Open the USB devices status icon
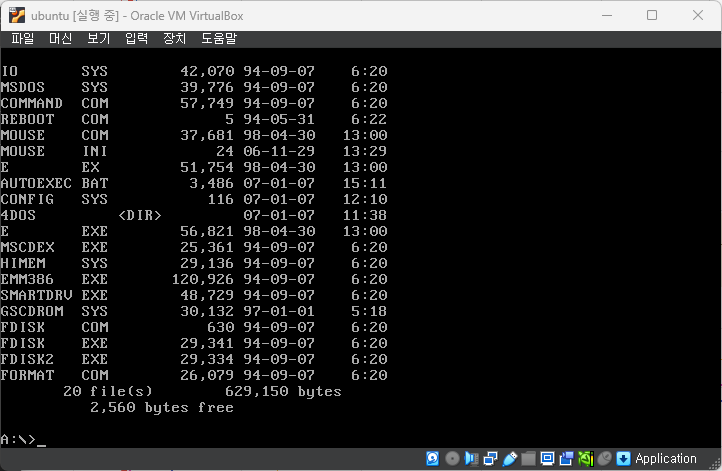Image resolution: width=722 pixels, height=471 pixels. (510, 459)
